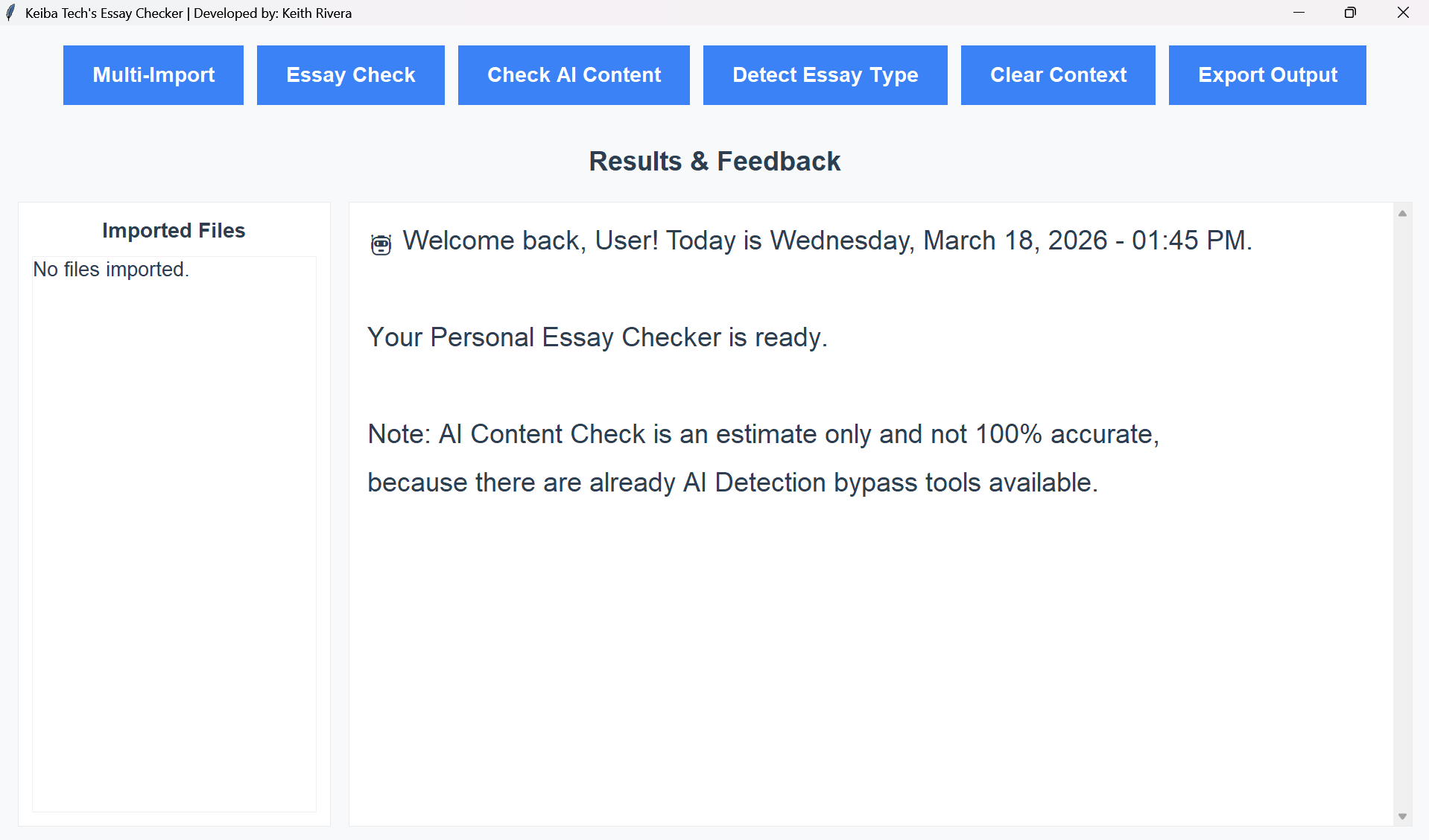Clear Context for the checker
This screenshot has width=1429, height=840.
coord(1058,74)
